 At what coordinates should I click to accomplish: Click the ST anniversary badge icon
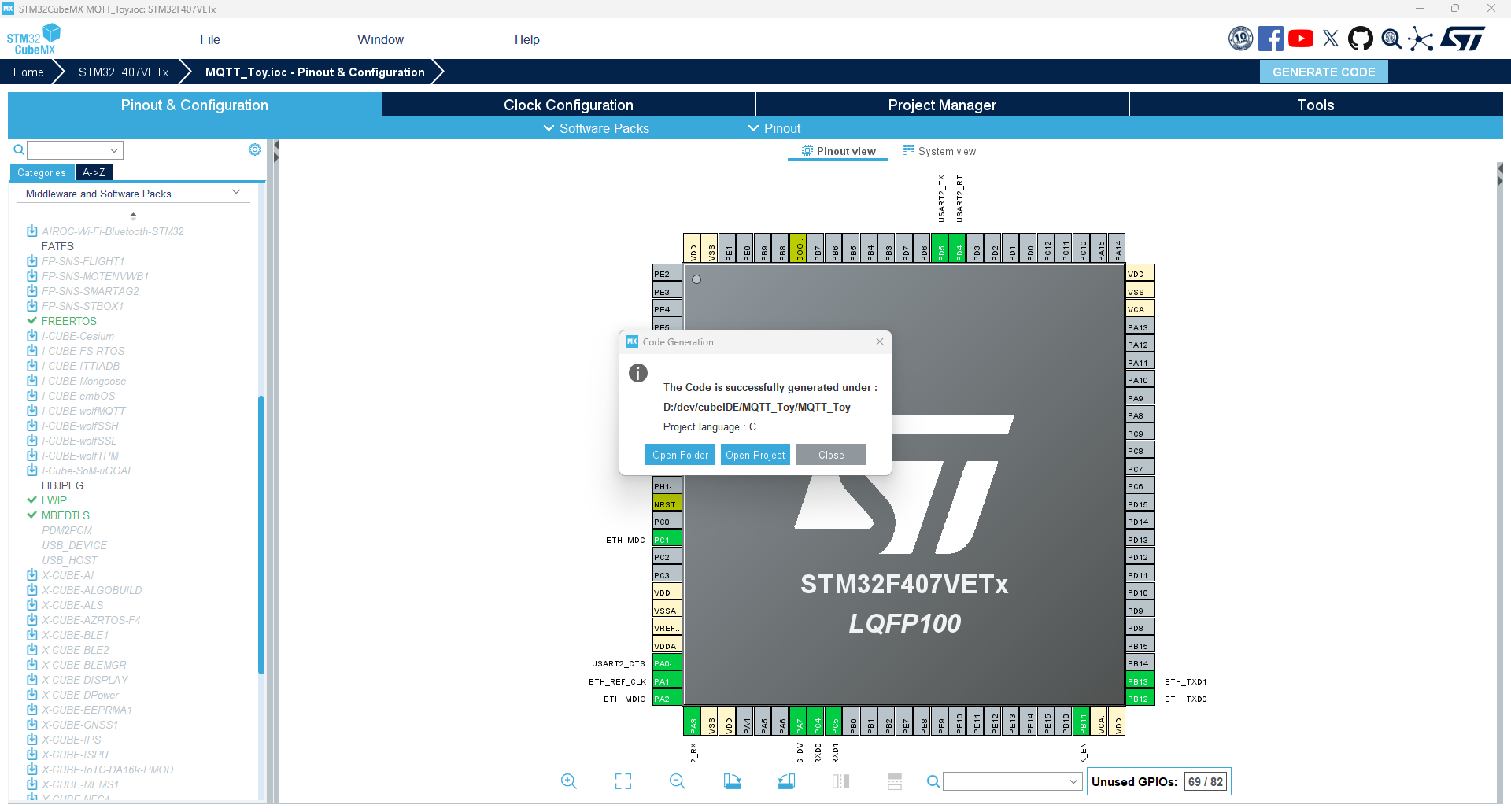pyautogui.click(x=1241, y=39)
